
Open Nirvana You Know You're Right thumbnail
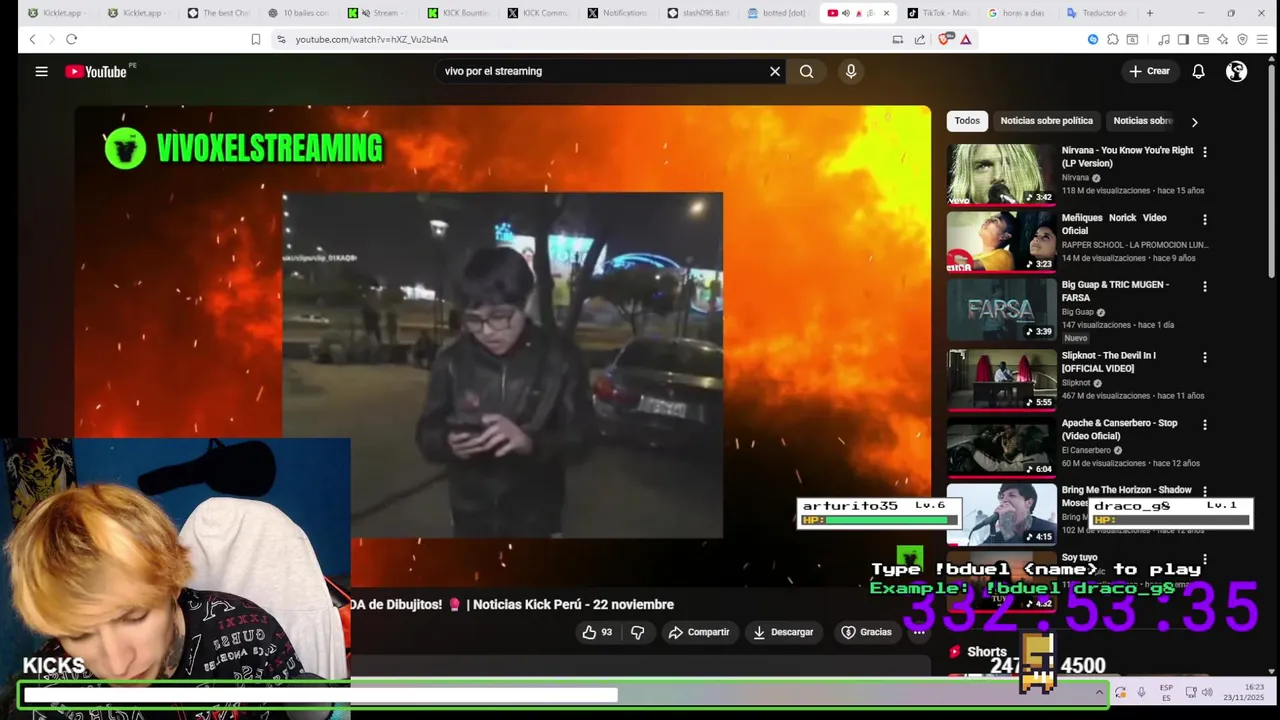tap(1001, 174)
